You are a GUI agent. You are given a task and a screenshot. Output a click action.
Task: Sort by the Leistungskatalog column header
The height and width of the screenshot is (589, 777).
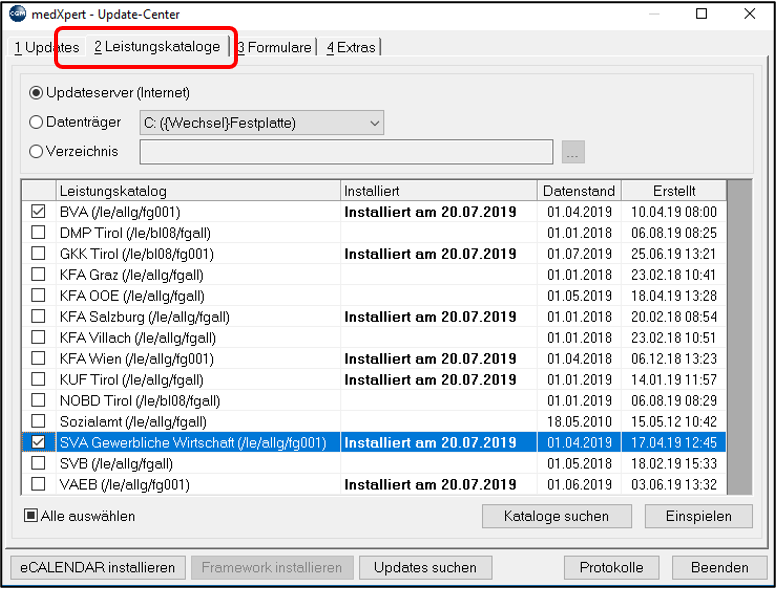tap(198, 191)
